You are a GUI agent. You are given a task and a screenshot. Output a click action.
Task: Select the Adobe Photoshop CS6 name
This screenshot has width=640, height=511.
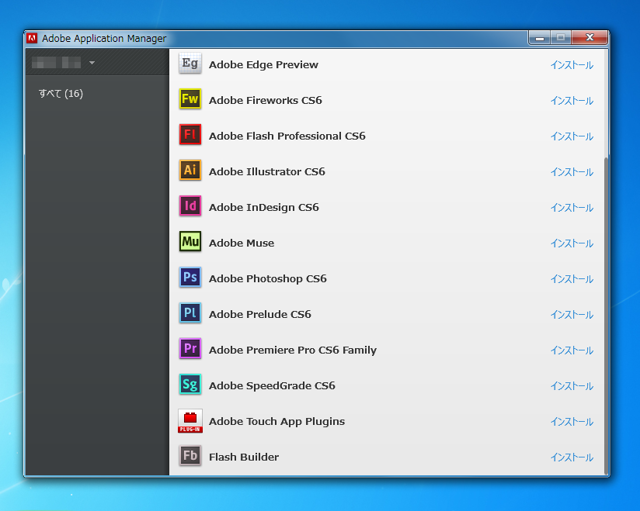(268, 278)
